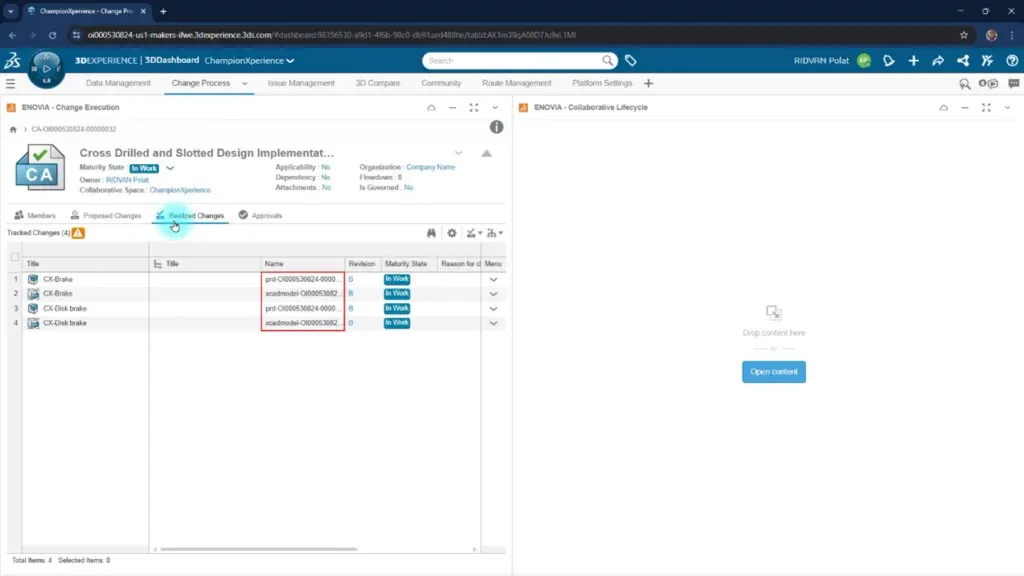Open Company Name organization link

click(430, 167)
